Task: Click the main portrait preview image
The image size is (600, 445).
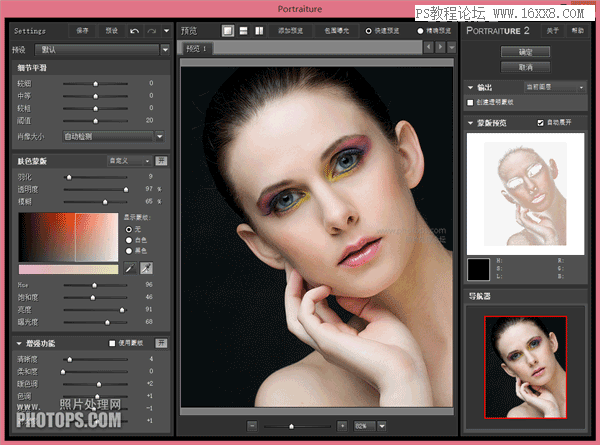Action: click(x=317, y=237)
